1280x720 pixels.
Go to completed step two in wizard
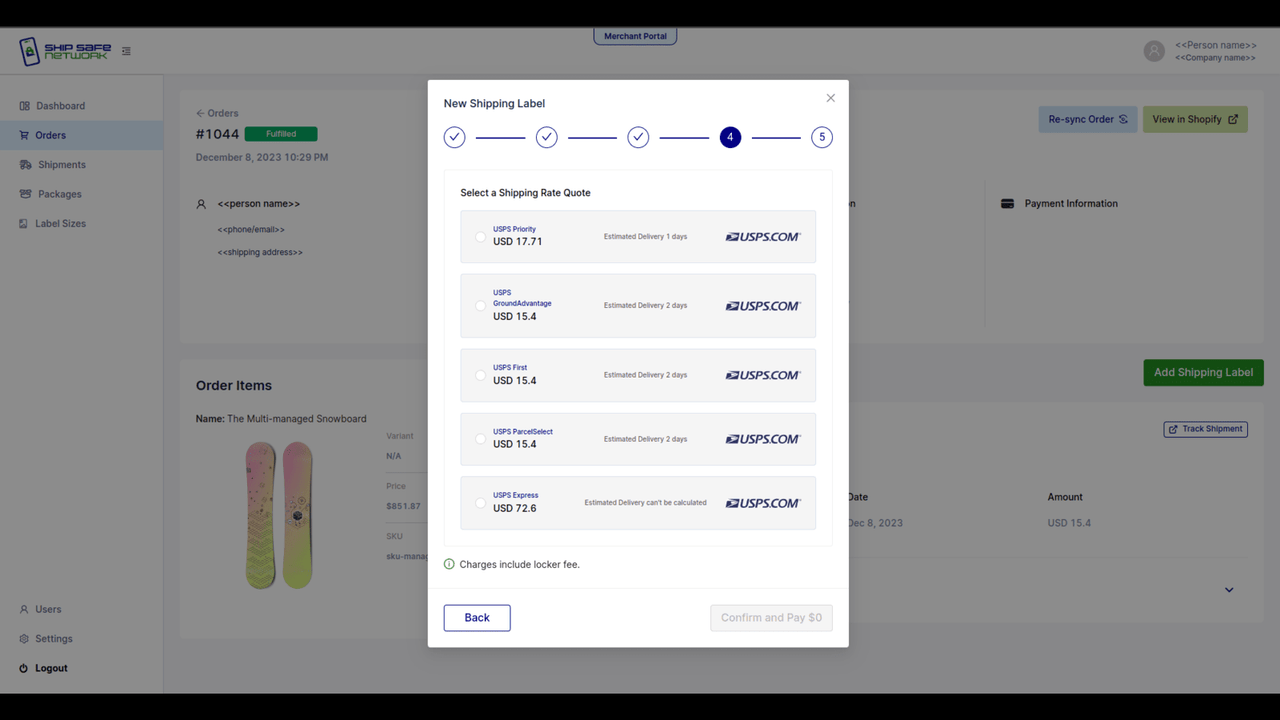click(x=546, y=137)
